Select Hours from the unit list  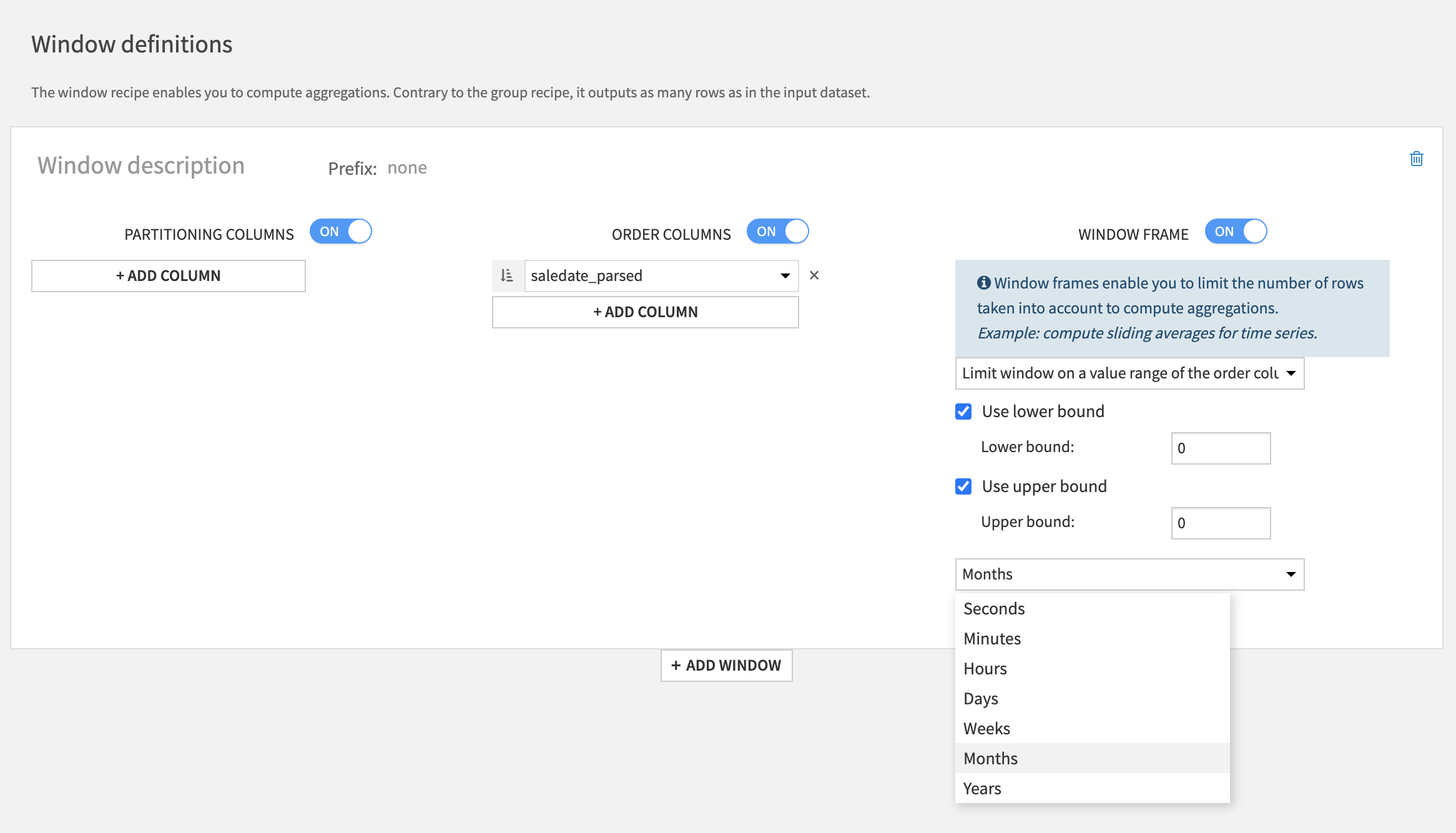pyautogui.click(x=1092, y=669)
